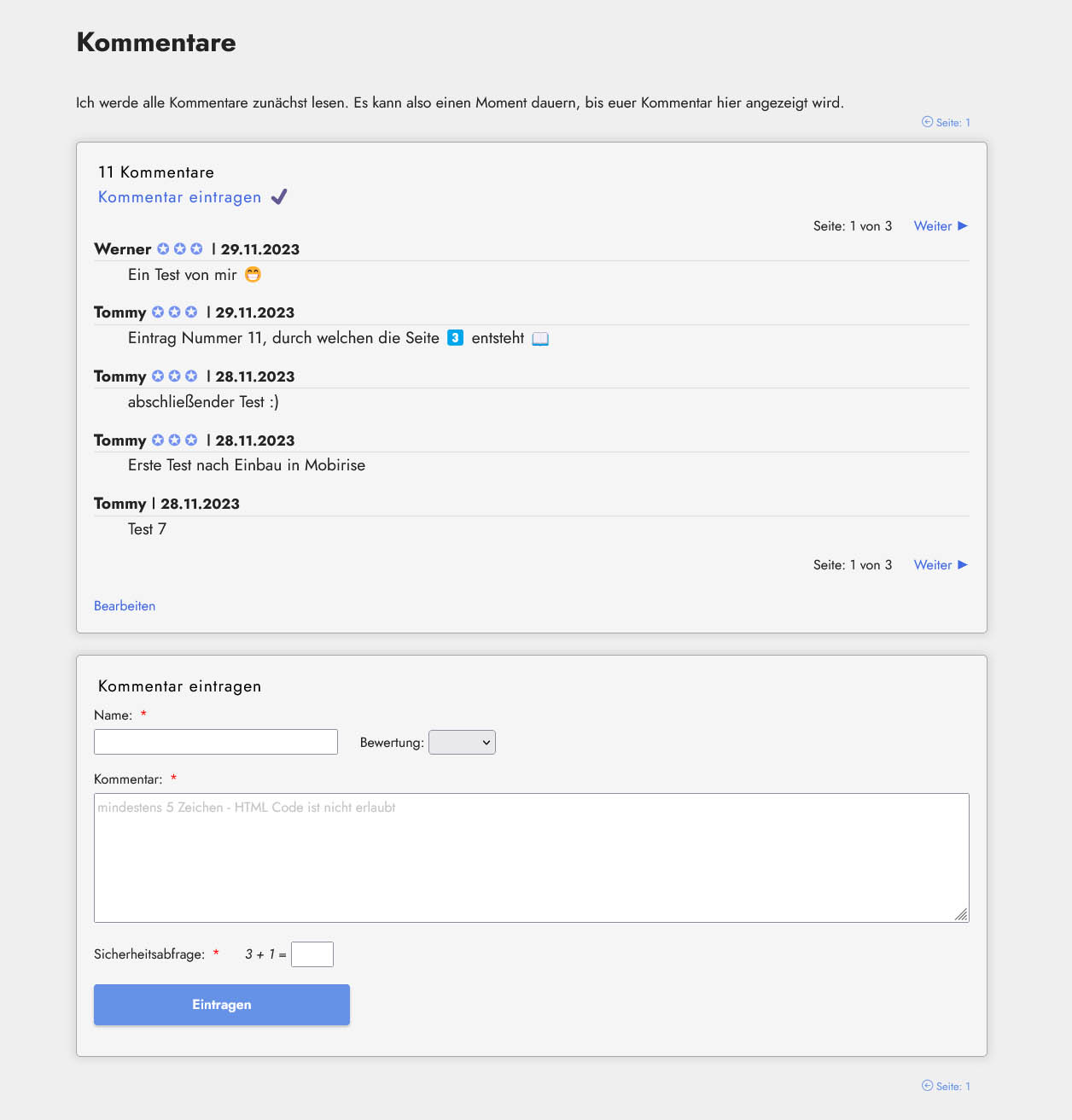Click the top Seite: 1 back-arrow icon
This screenshot has height=1120, width=1072.
pyautogui.click(x=927, y=122)
